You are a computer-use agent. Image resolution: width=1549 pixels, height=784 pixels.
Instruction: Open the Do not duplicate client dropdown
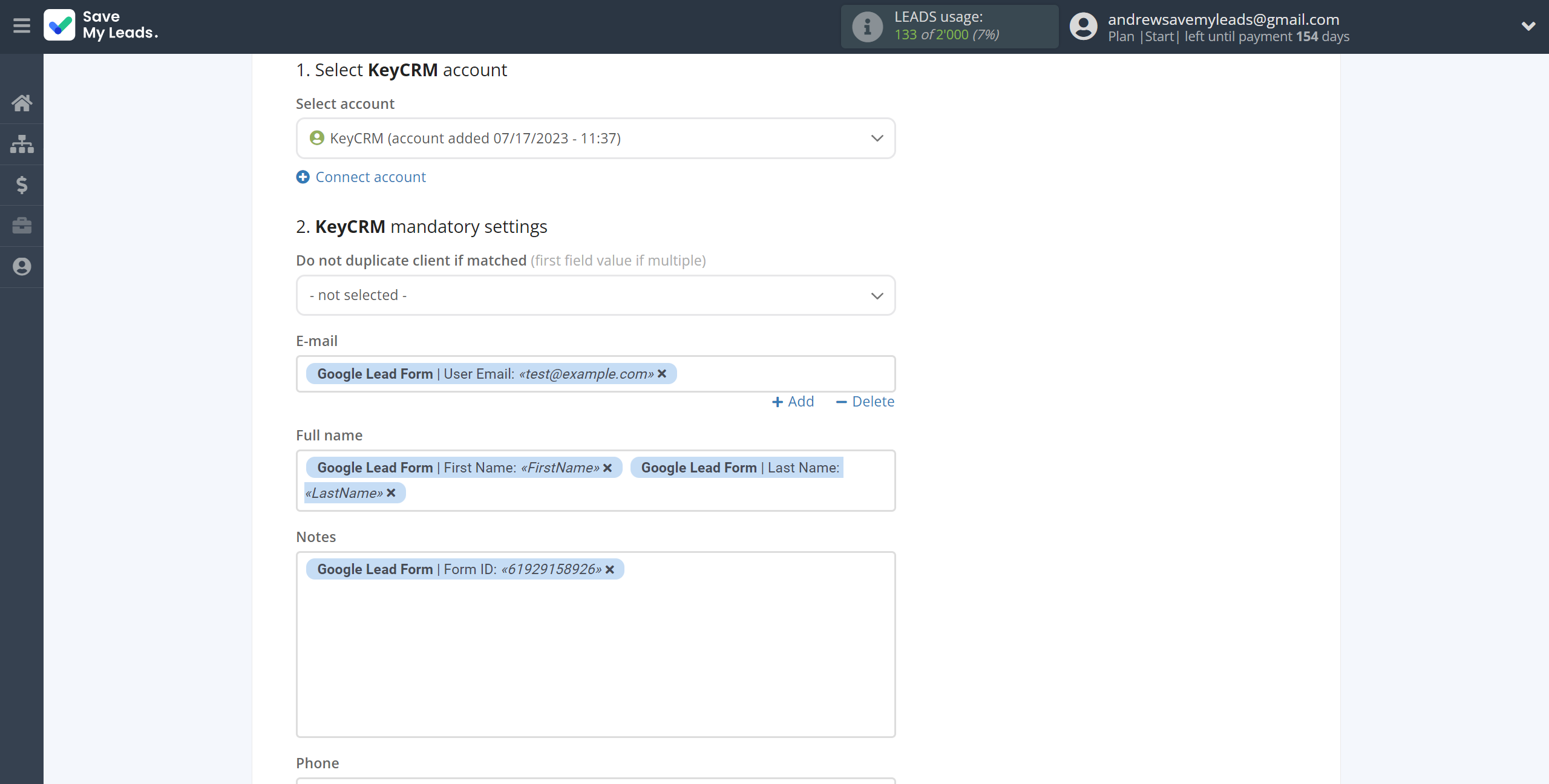click(595, 295)
